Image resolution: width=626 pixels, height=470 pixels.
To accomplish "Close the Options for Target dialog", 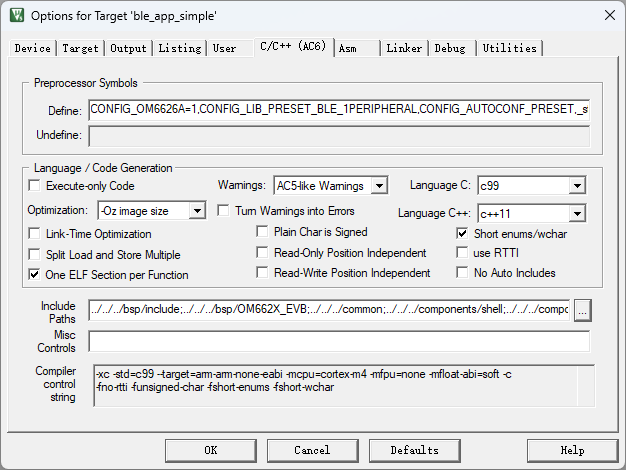I will tap(610, 16).
